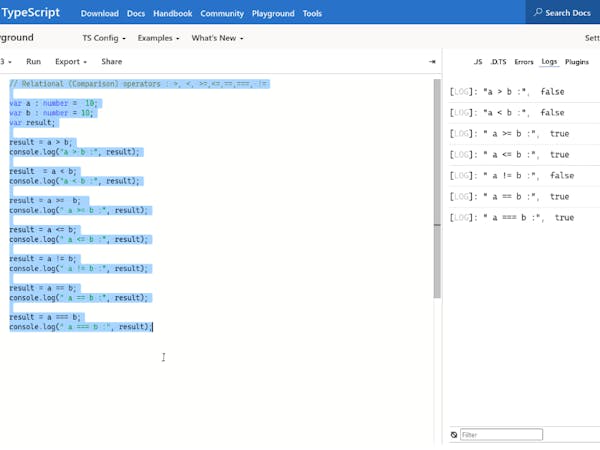
Task: Click the 'result = a != b;' line
Action: 43,259
